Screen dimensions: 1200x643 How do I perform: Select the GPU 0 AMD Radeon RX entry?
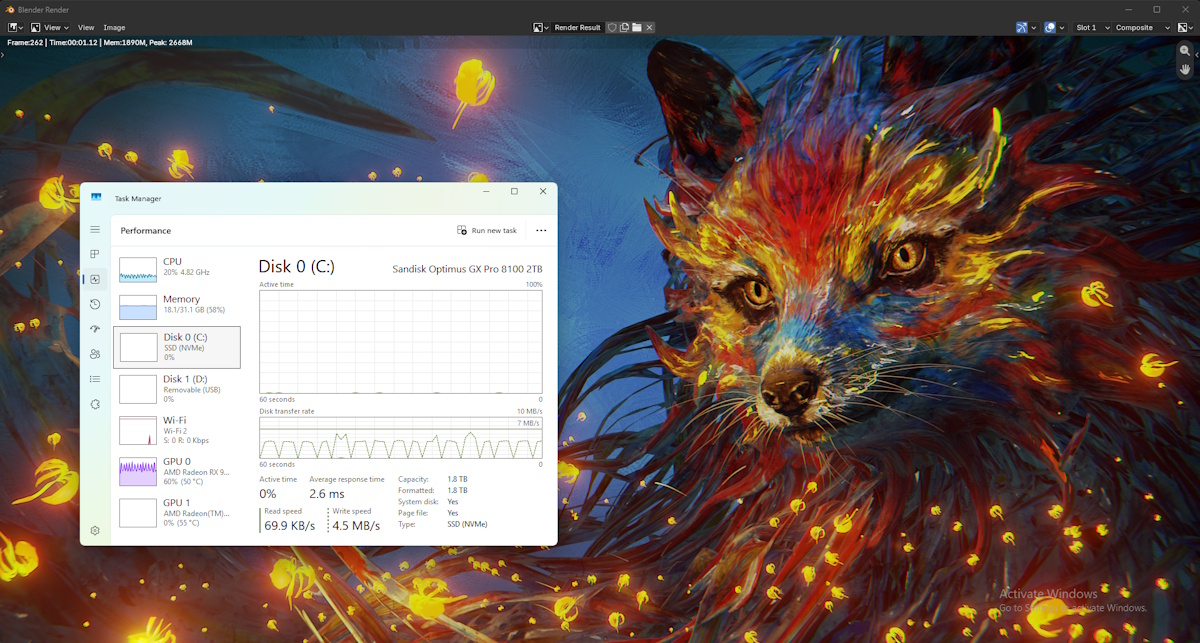(177, 471)
